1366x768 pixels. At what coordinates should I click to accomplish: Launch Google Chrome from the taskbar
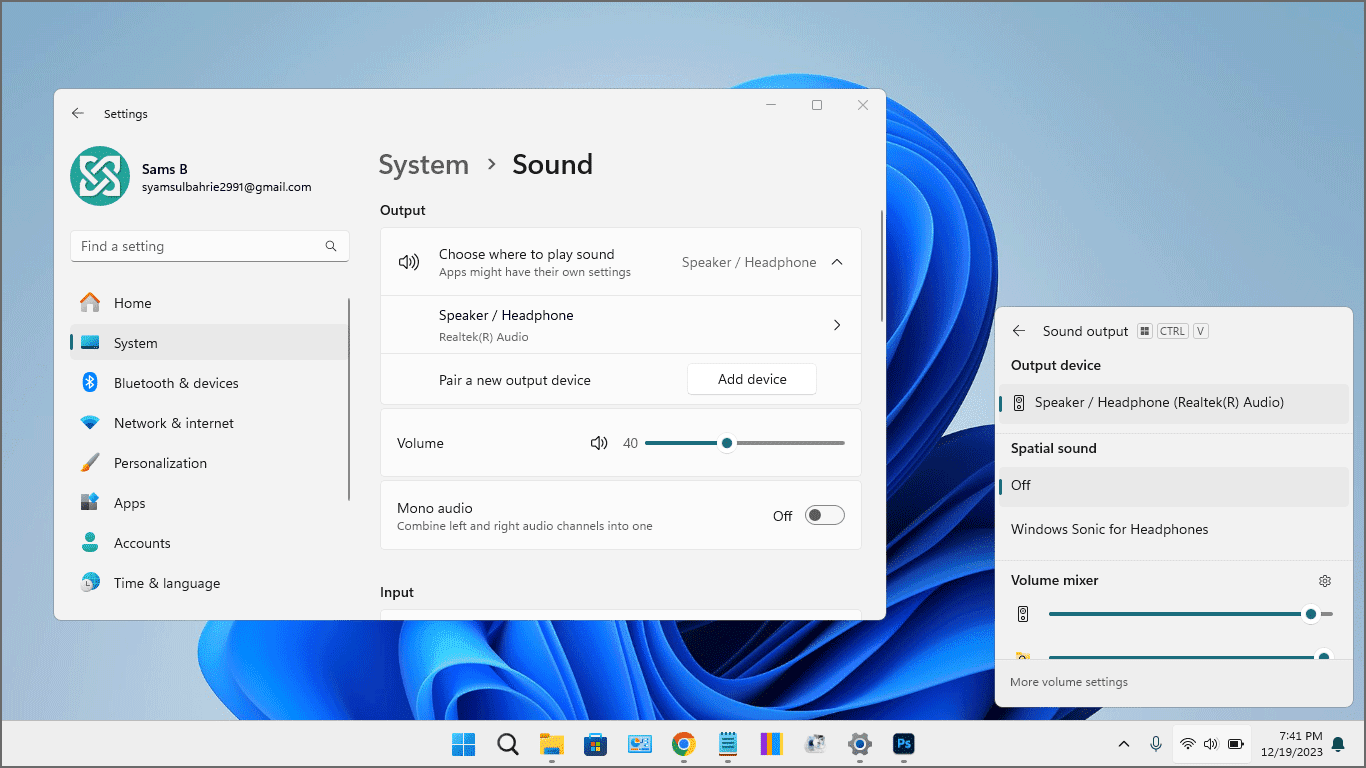coord(684,744)
